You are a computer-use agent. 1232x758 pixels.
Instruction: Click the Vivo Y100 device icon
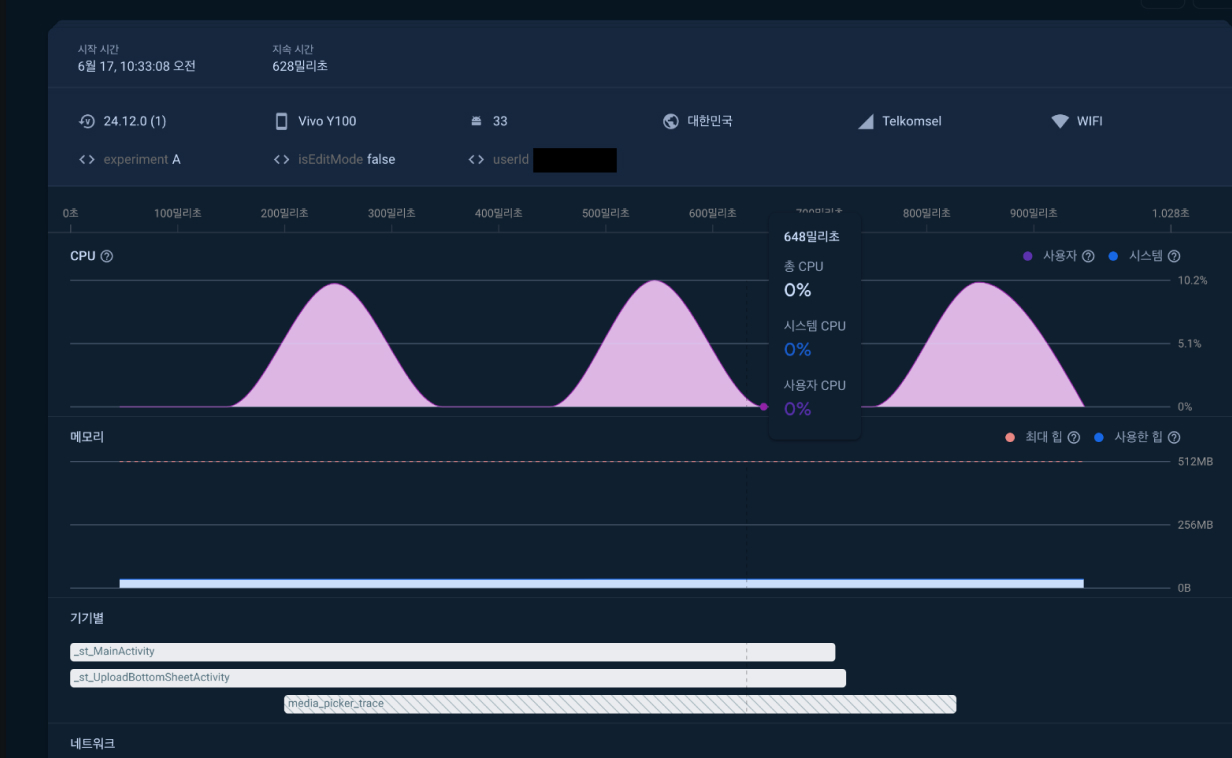(x=281, y=121)
